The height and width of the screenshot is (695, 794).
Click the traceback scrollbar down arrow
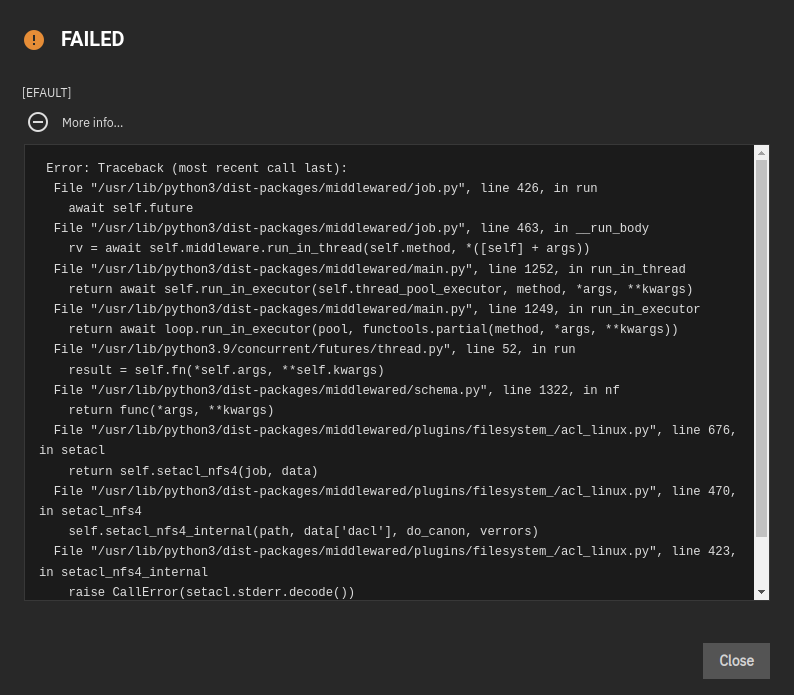[761, 592]
